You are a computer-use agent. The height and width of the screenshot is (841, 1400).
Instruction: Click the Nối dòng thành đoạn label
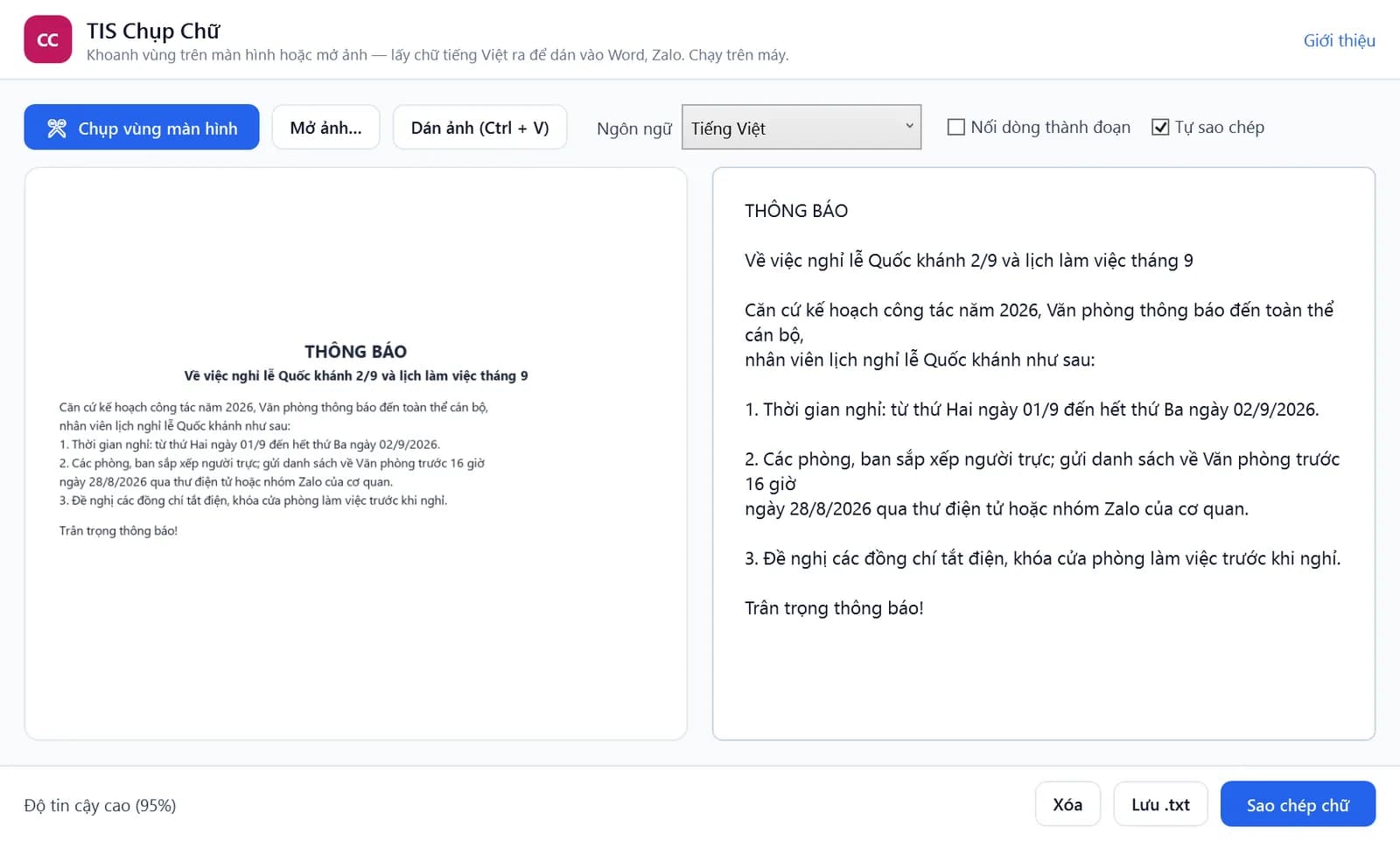point(1050,127)
